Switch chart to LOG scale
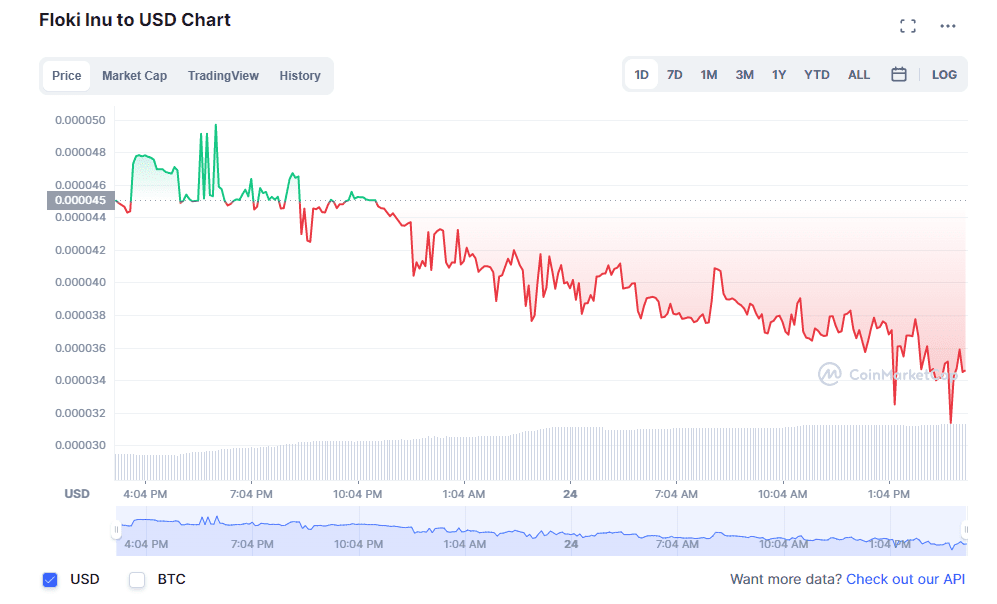The width and height of the screenshot is (997, 604). click(x=944, y=74)
